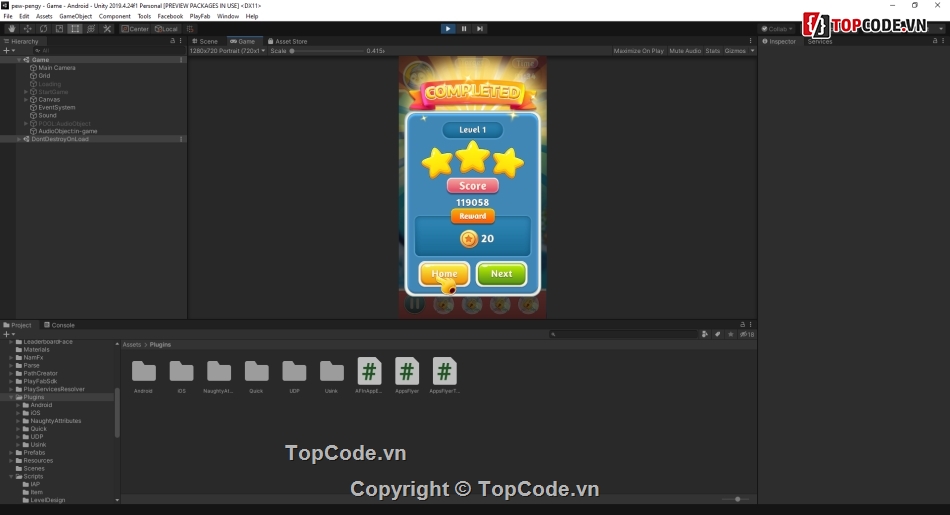
Task: Select the Move tool
Action: click(27, 28)
